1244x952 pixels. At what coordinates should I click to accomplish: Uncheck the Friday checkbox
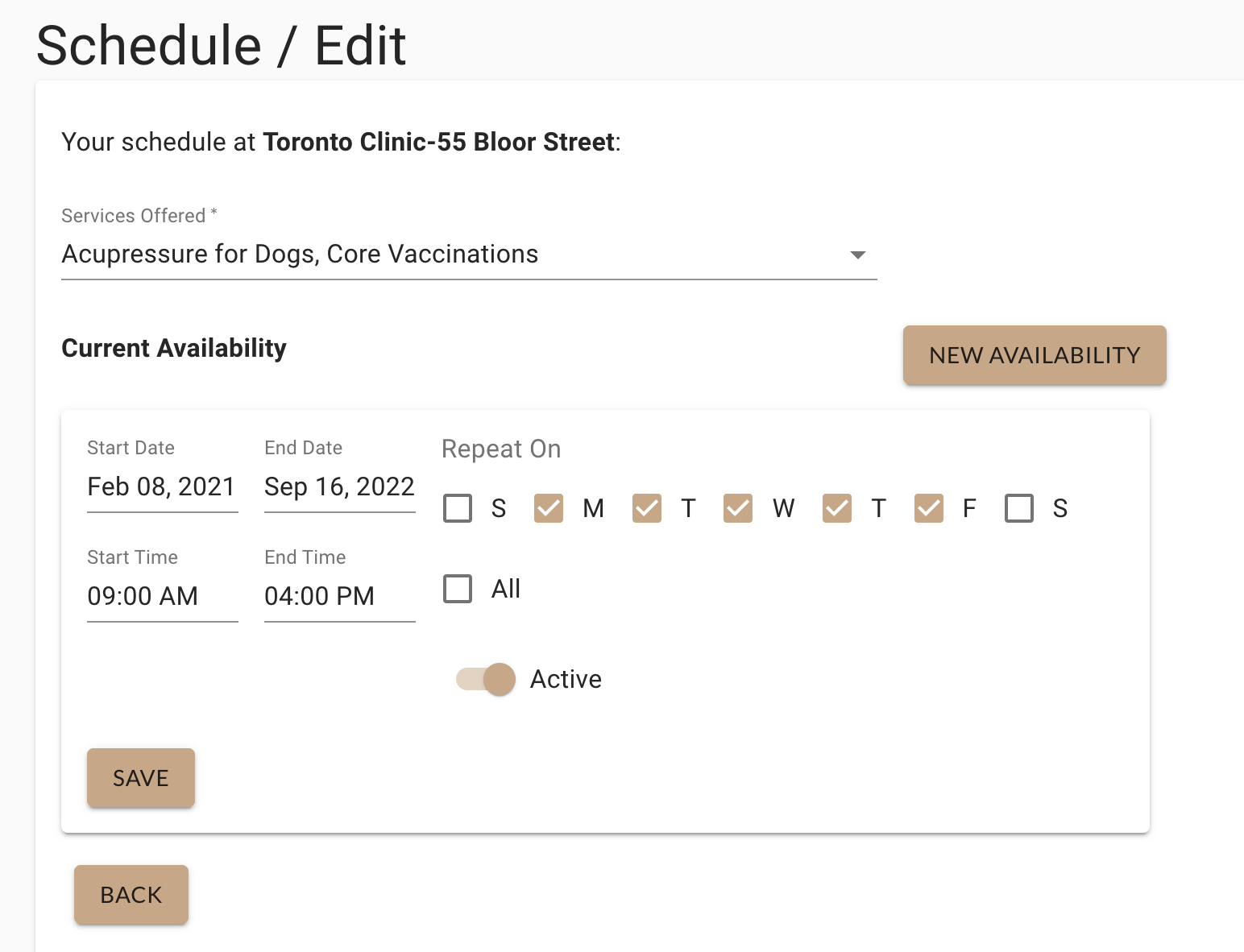coord(929,508)
